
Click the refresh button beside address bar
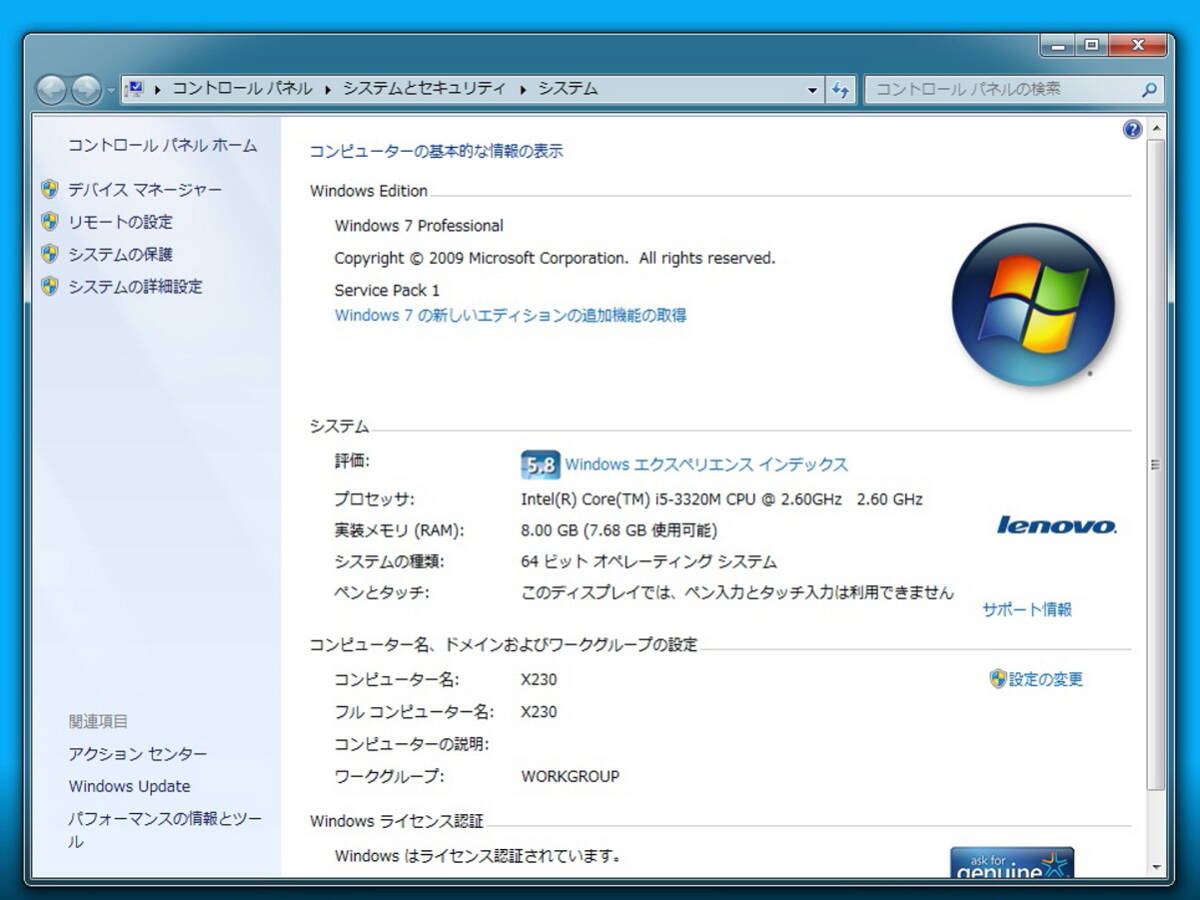click(840, 89)
